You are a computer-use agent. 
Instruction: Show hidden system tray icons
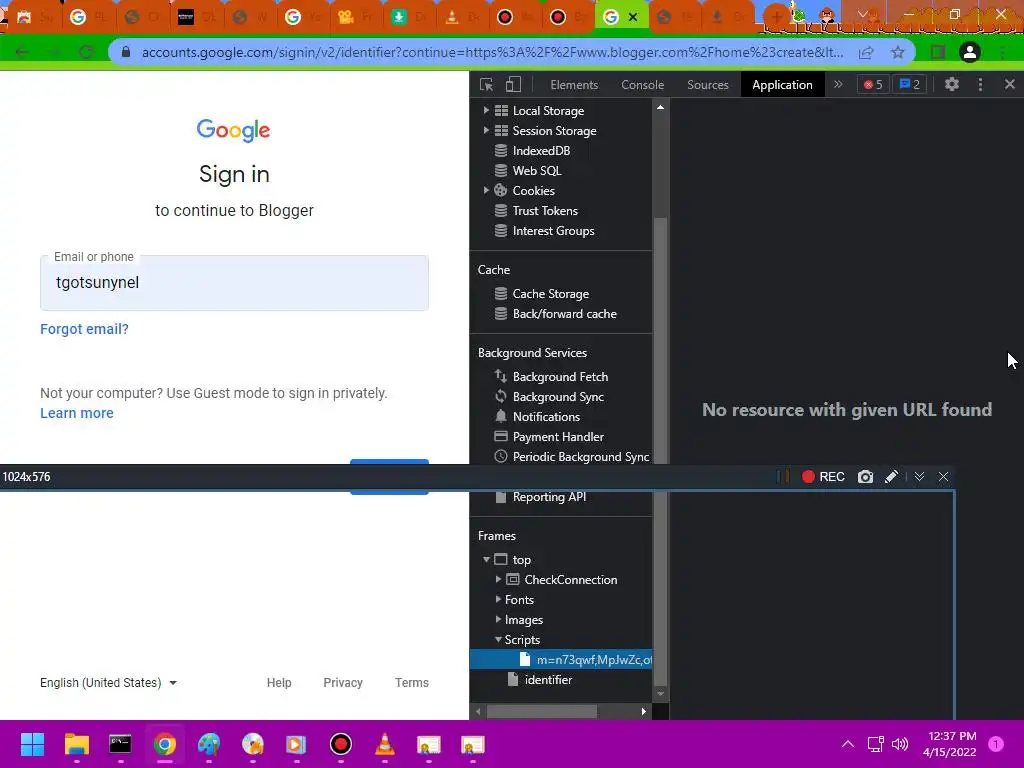click(848, 744)
